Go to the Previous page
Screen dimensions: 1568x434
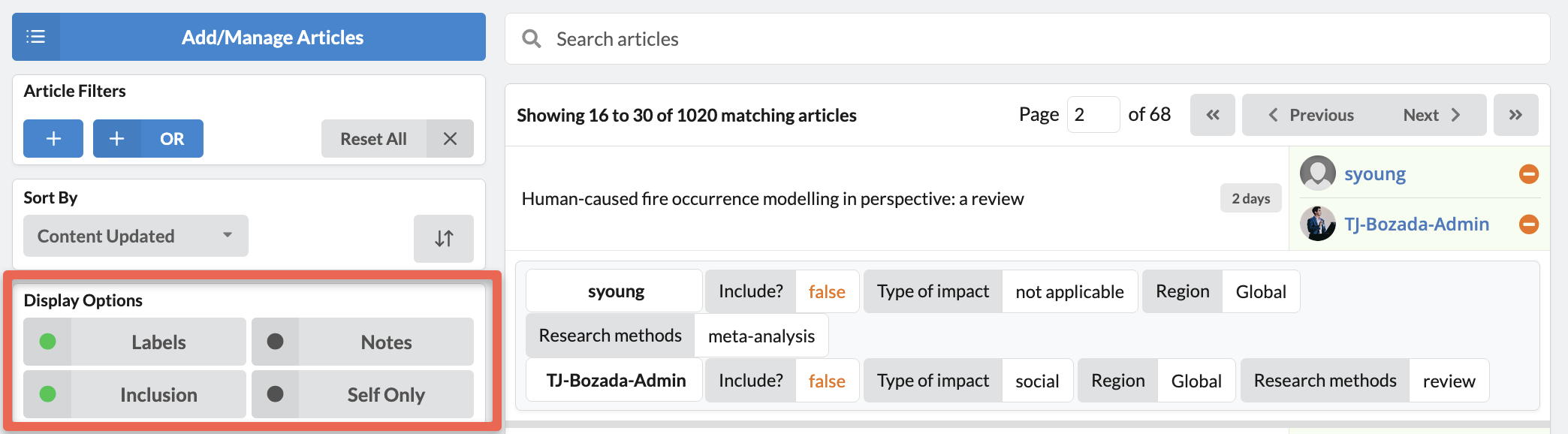1311,115
